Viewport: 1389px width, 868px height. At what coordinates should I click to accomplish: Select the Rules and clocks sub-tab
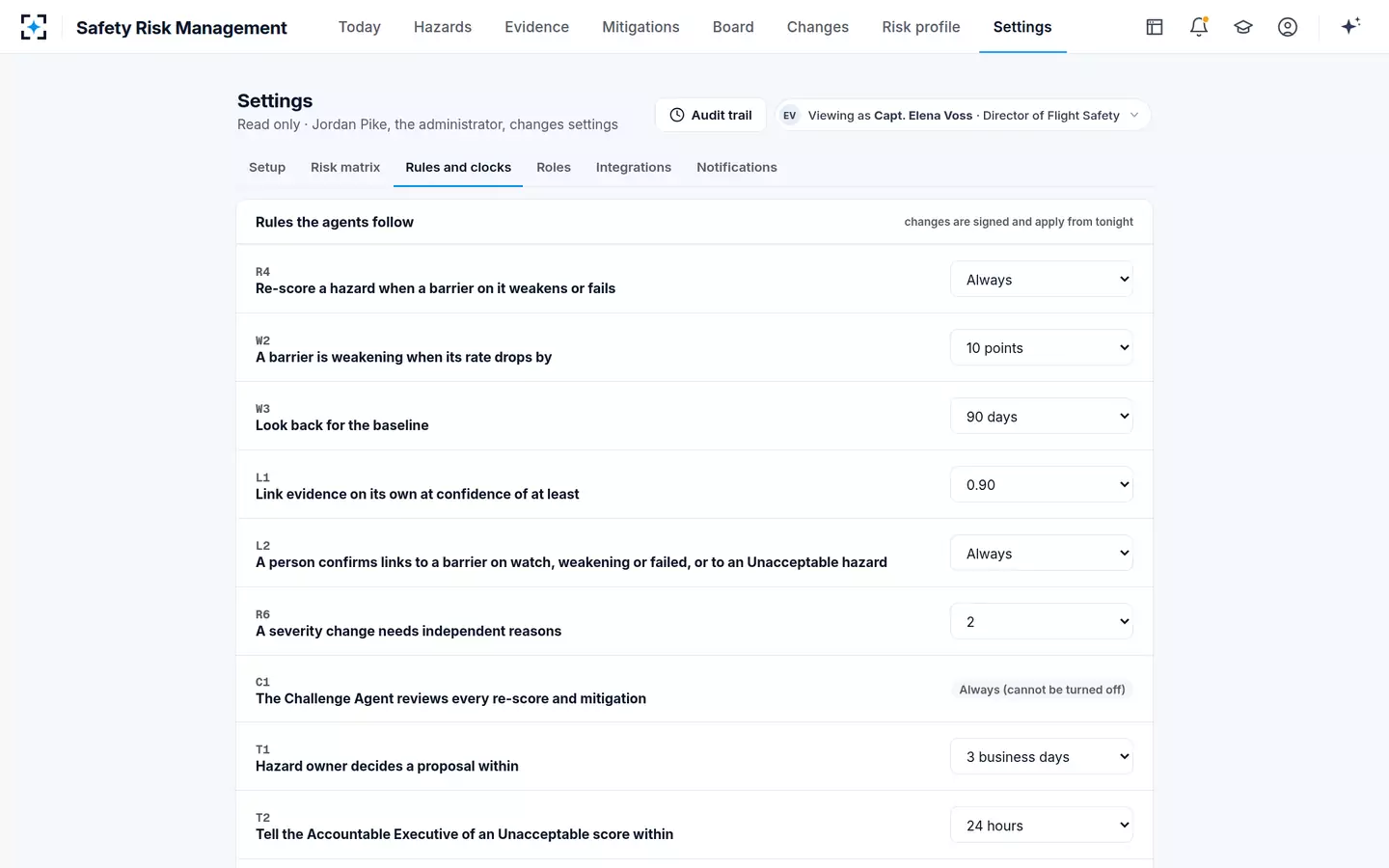pyautogui.click(x=458, y=167)
